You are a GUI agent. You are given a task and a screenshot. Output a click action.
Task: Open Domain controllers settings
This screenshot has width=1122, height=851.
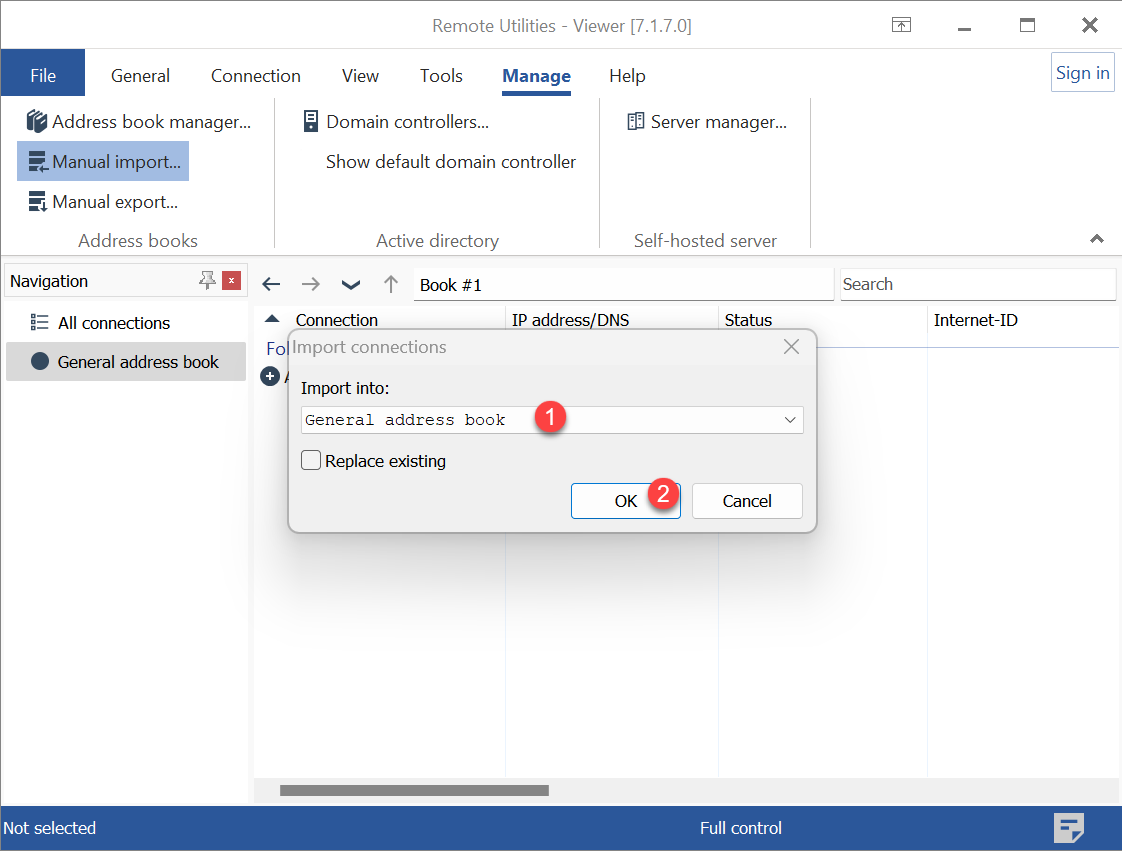pos(396,122)
